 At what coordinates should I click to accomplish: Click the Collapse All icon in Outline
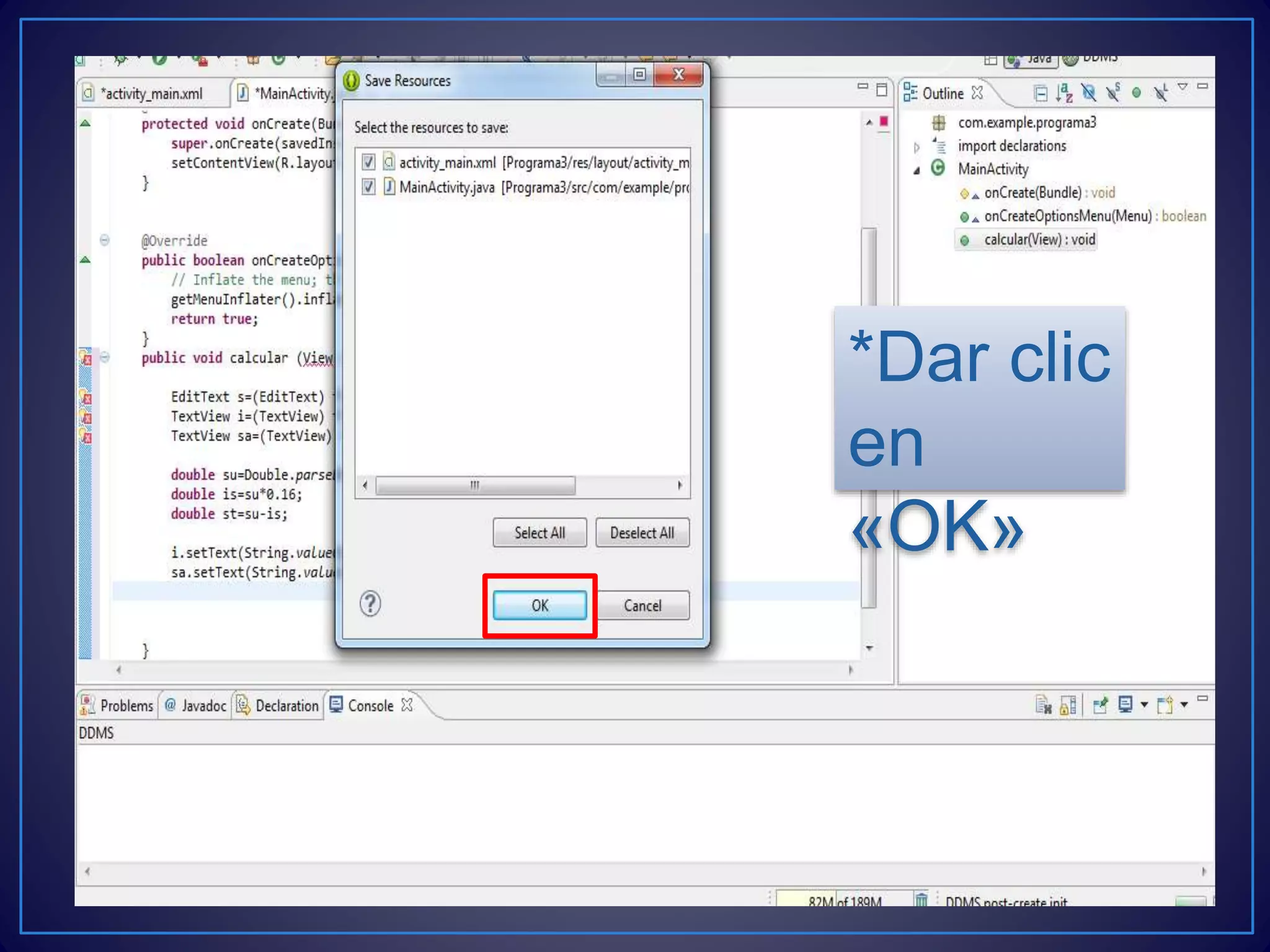click(1041, 94)
